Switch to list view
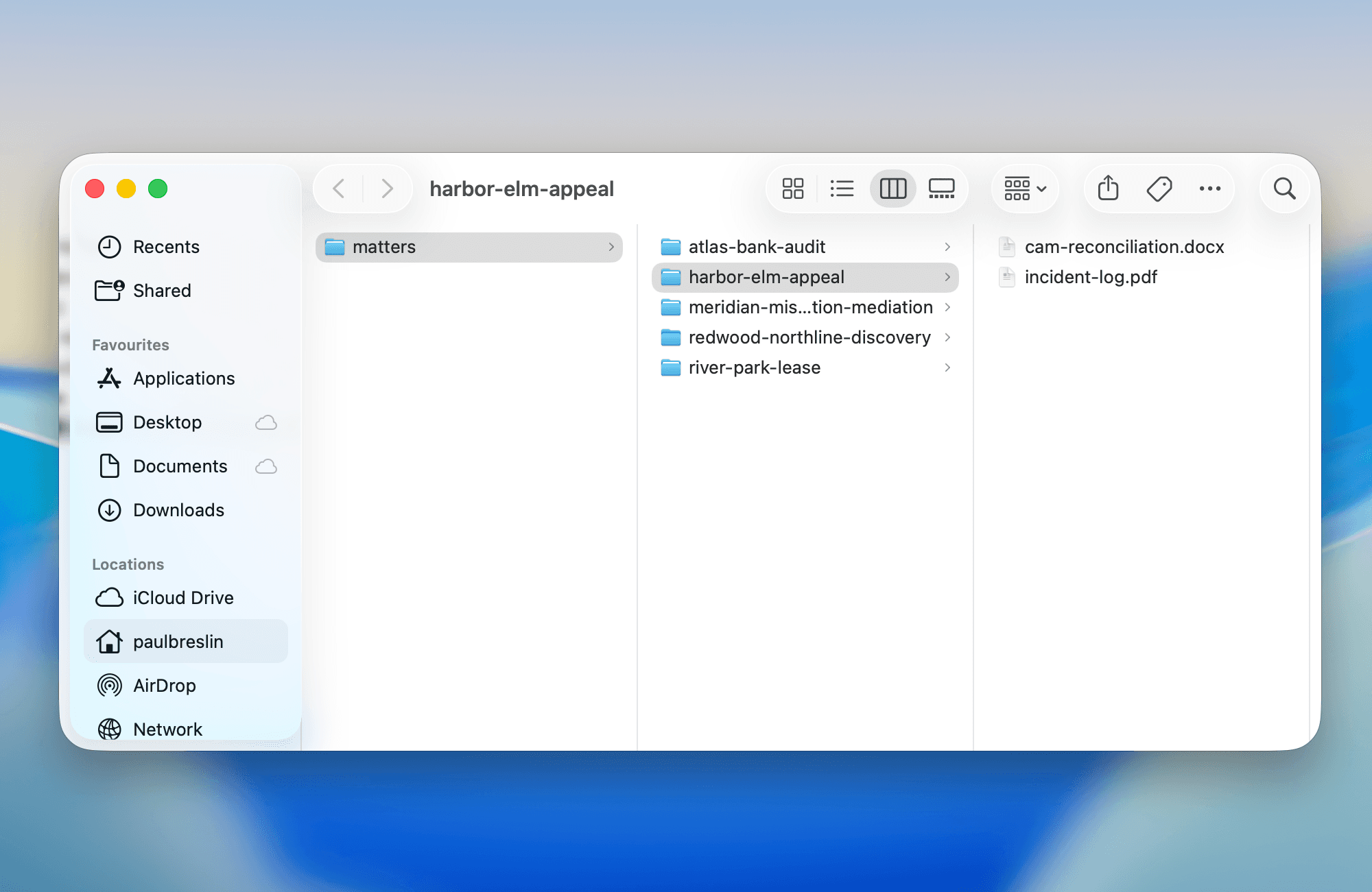Viewport: 1372px width, 892px height. pos(842,189)
